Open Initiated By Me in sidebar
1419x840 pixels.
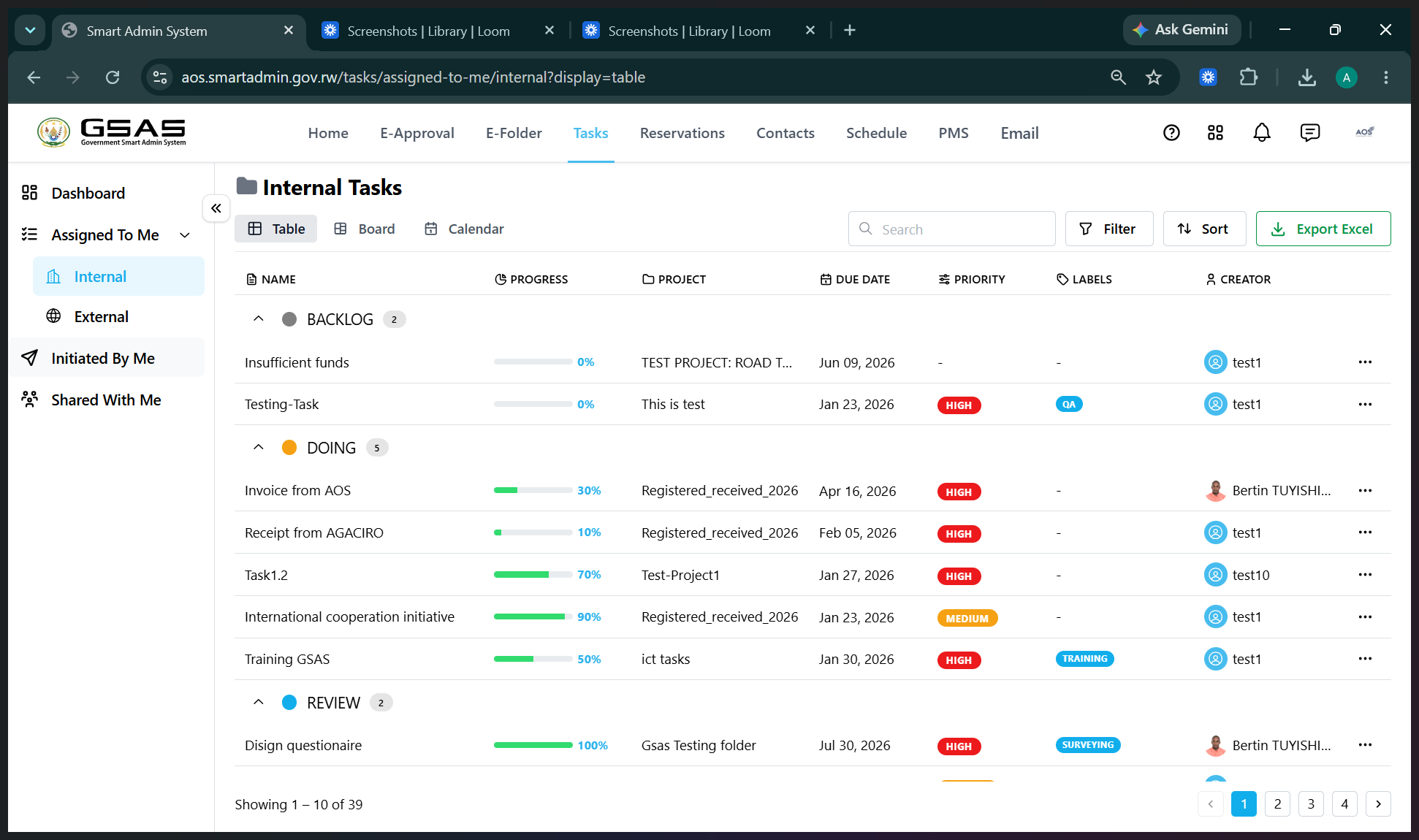click(x=107, y=358)
